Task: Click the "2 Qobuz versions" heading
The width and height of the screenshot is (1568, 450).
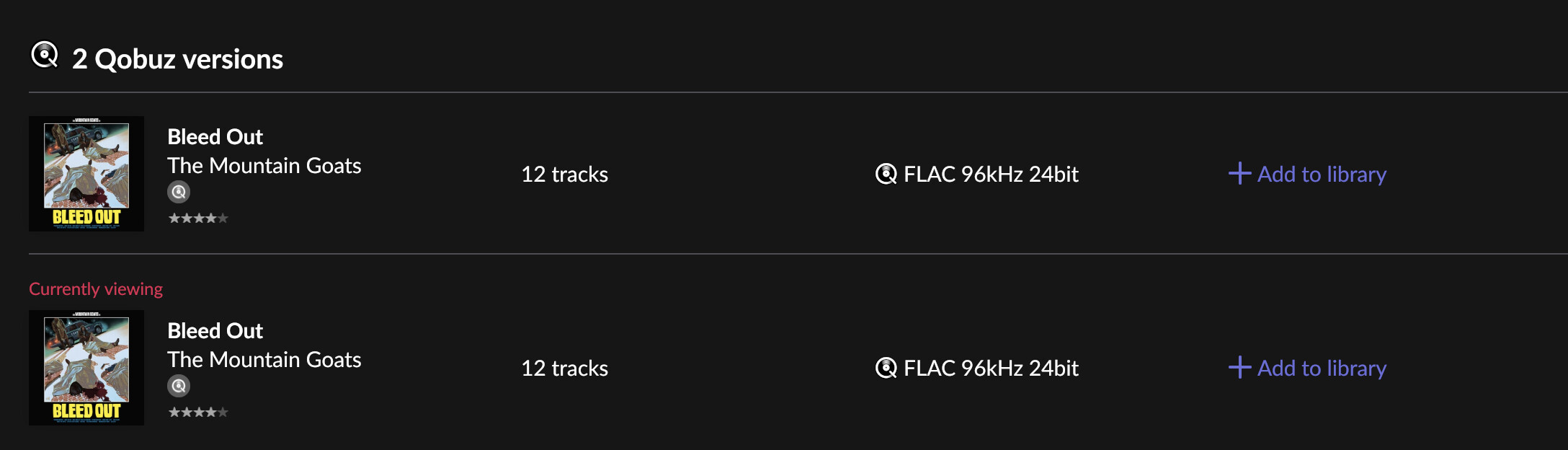Action: 177,59
